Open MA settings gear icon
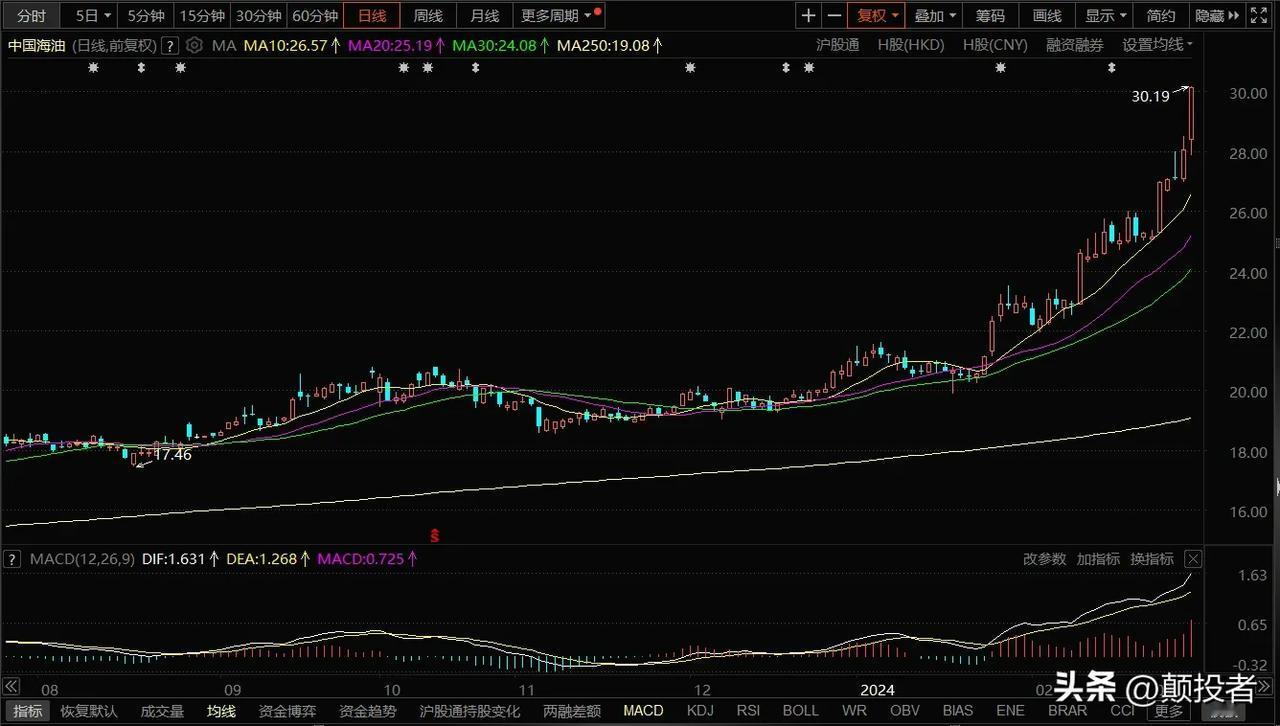 click(194, 45)
